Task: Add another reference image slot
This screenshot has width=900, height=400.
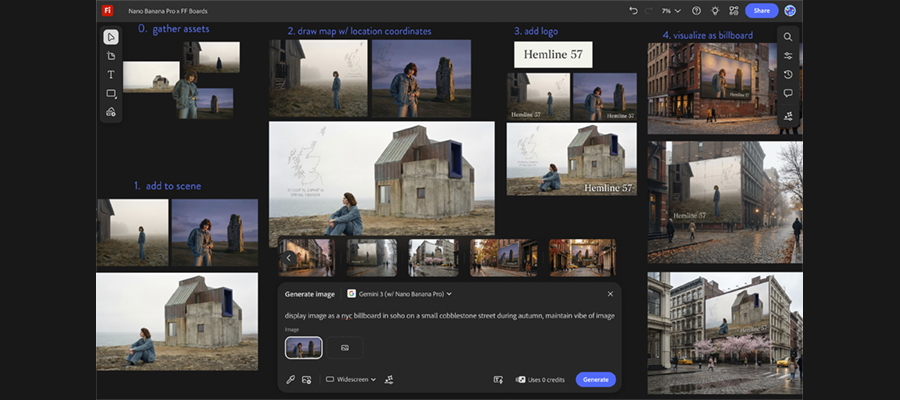Action: [x=345, y=348]
